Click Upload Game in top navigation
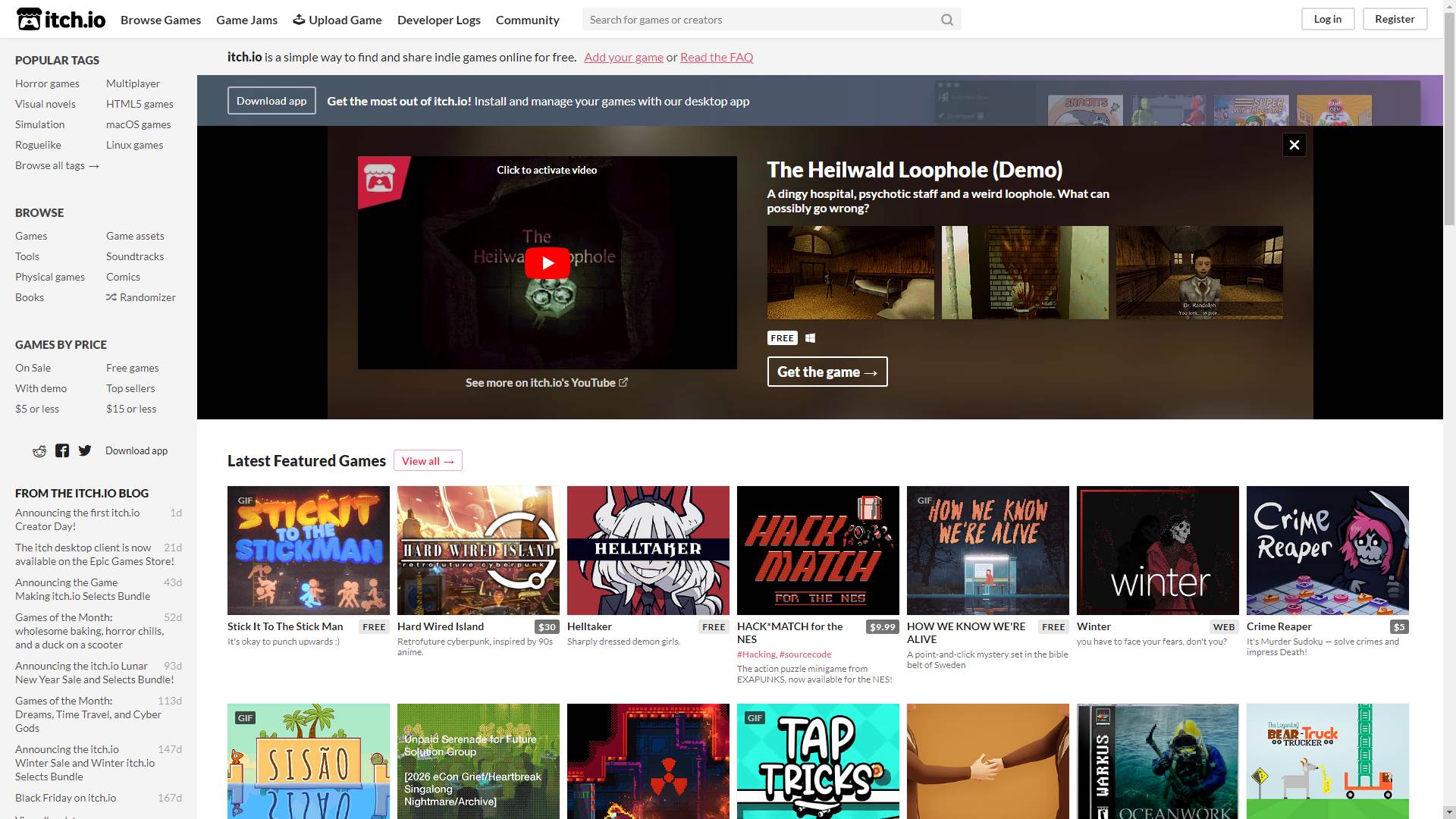This screenshot has width=1456, height=819. pyautogui.click(x=337, y=20)
